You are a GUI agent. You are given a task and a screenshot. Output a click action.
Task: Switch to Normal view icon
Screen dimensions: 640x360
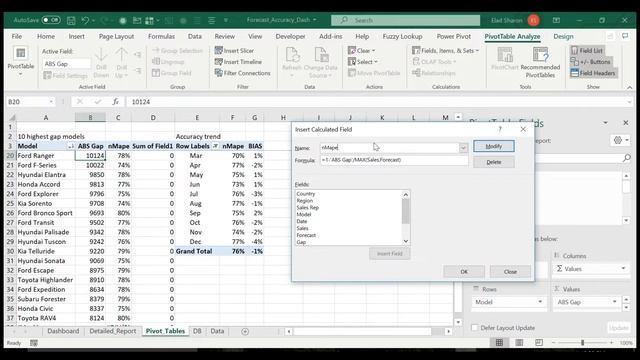pyautogui.click(x=499, y=343)
